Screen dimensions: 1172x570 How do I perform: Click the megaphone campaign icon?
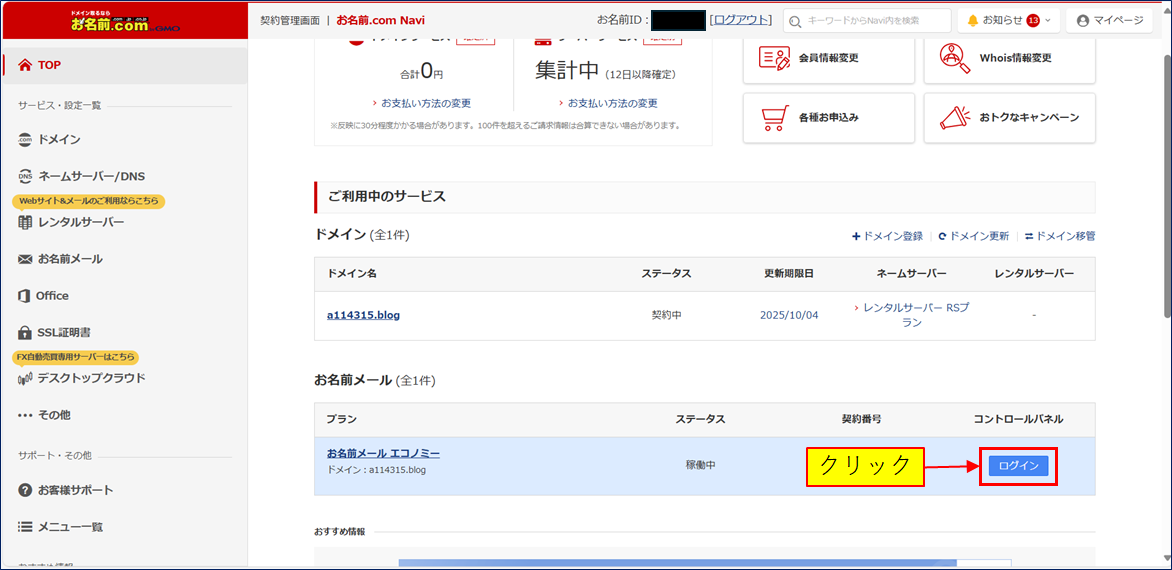[x=954, y=117]
